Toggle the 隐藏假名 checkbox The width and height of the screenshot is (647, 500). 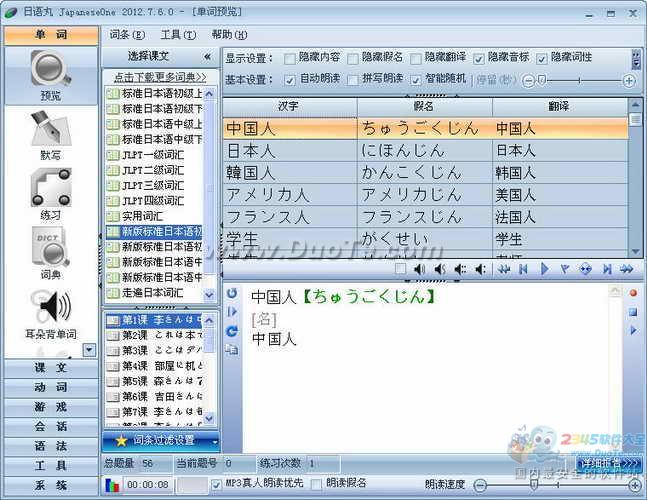pos(353,59)
